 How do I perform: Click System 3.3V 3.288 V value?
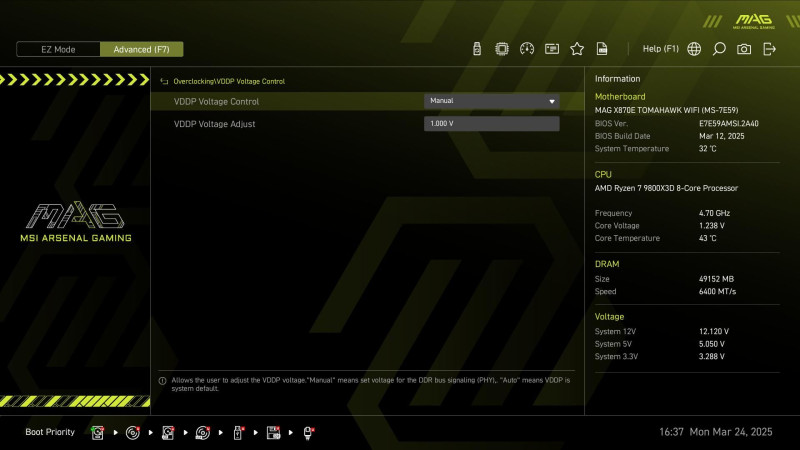(712, 357)
